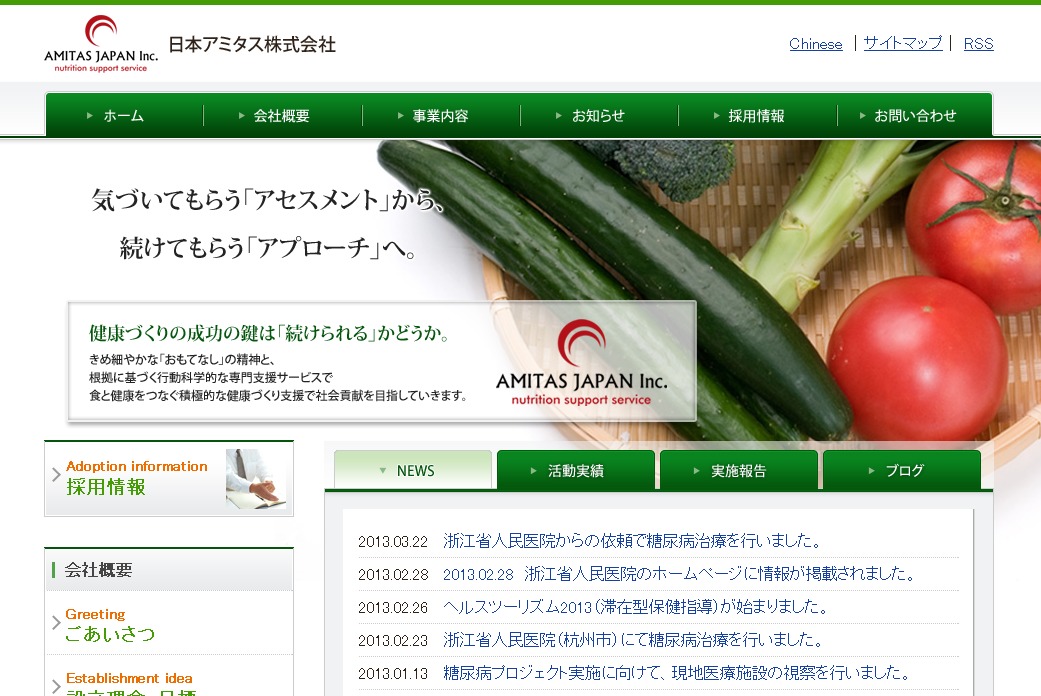Click the hero slogan 気づいてもらう「アセスメント」から

(x=268, y=199)
